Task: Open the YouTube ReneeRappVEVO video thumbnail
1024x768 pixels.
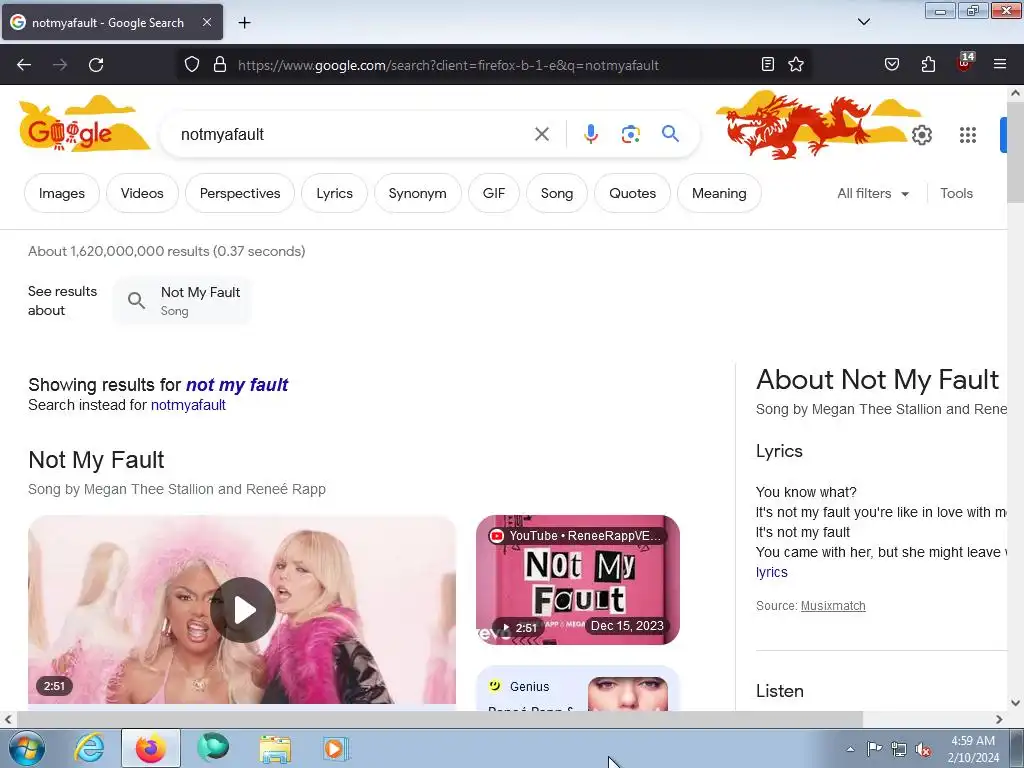Action: point(578,580)
